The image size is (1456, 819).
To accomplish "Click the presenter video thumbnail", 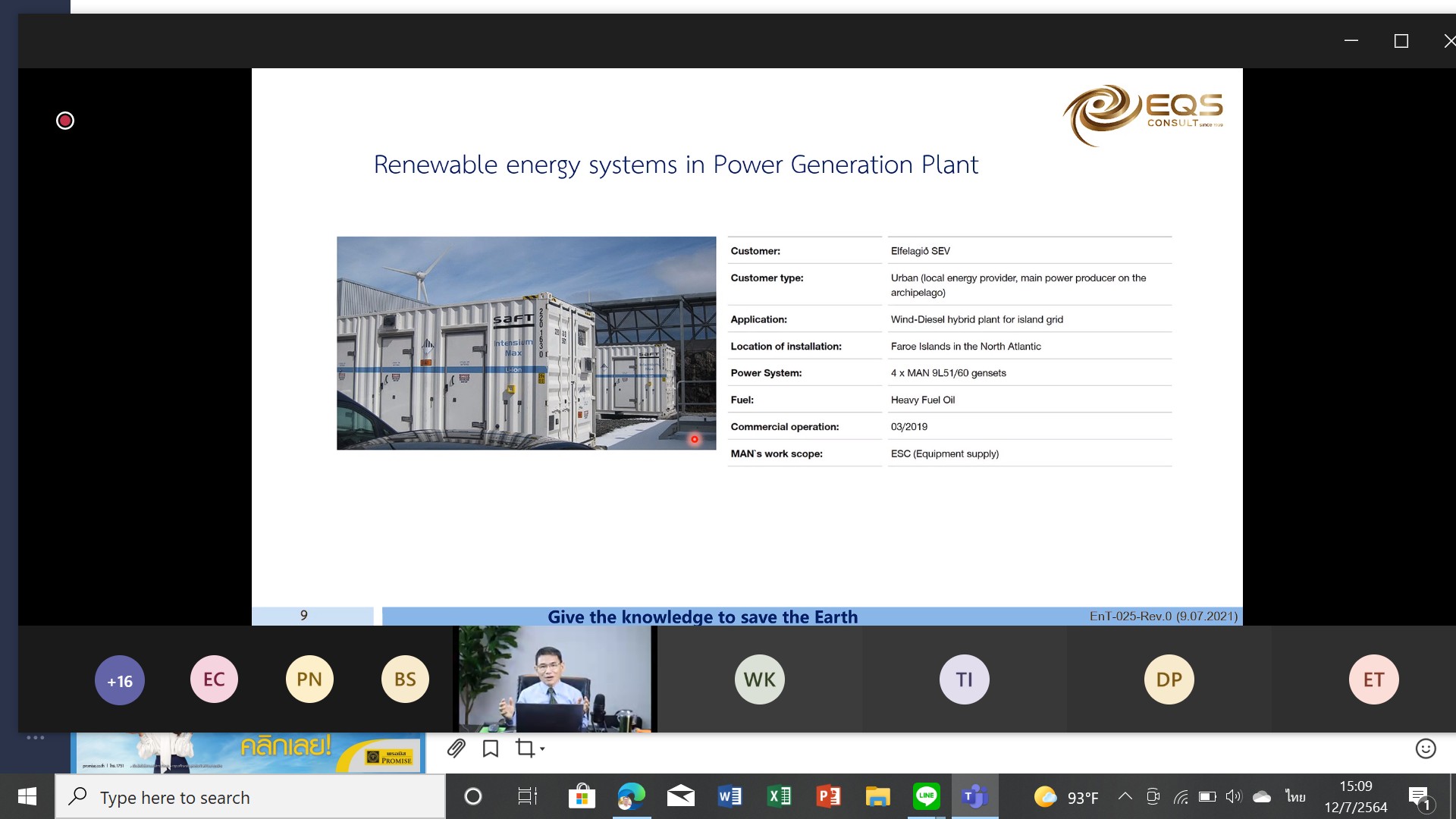I will click(555, 679).
